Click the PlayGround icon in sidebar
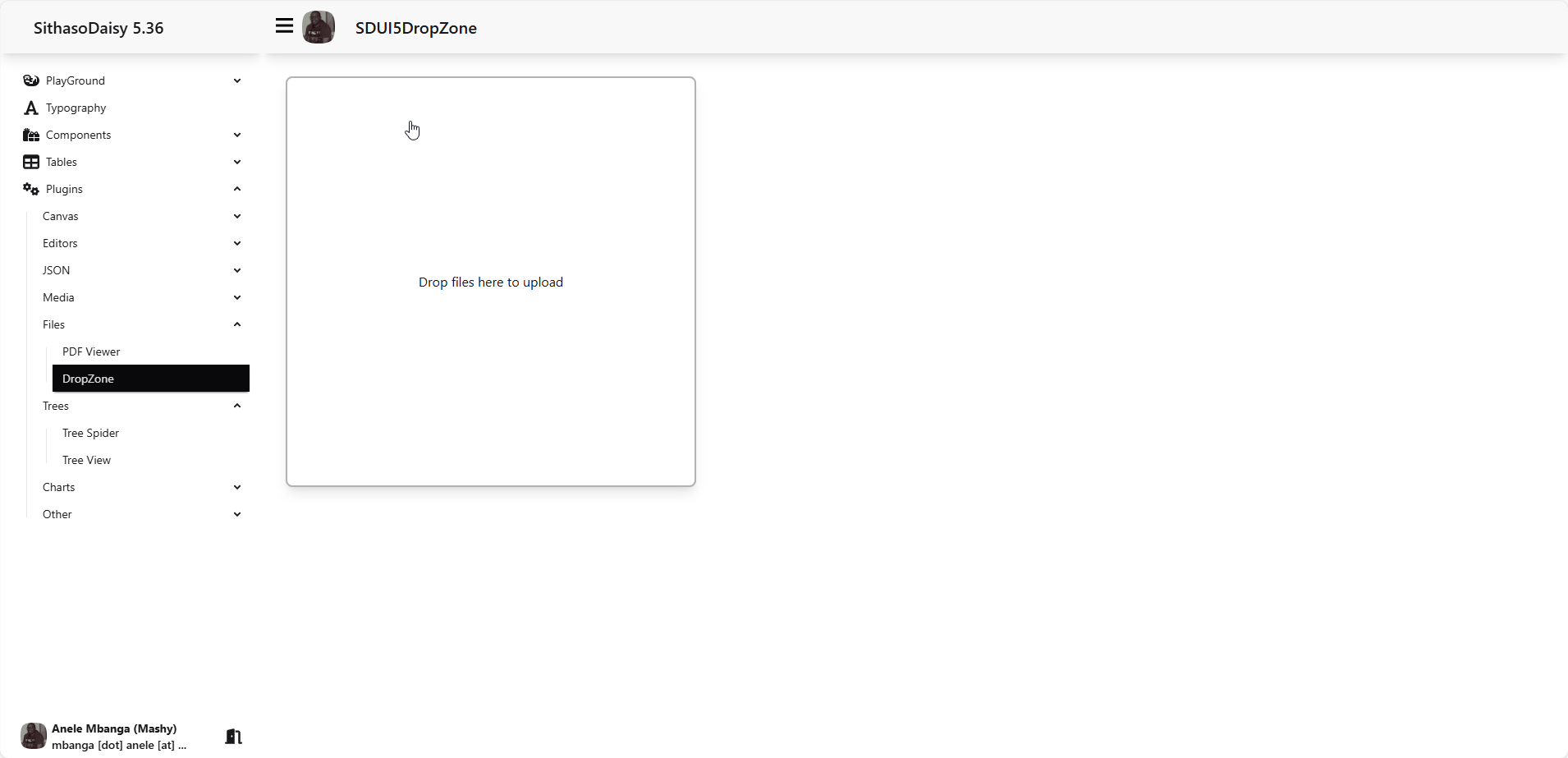Viewport: 1568px width, 758px height. 31,80
